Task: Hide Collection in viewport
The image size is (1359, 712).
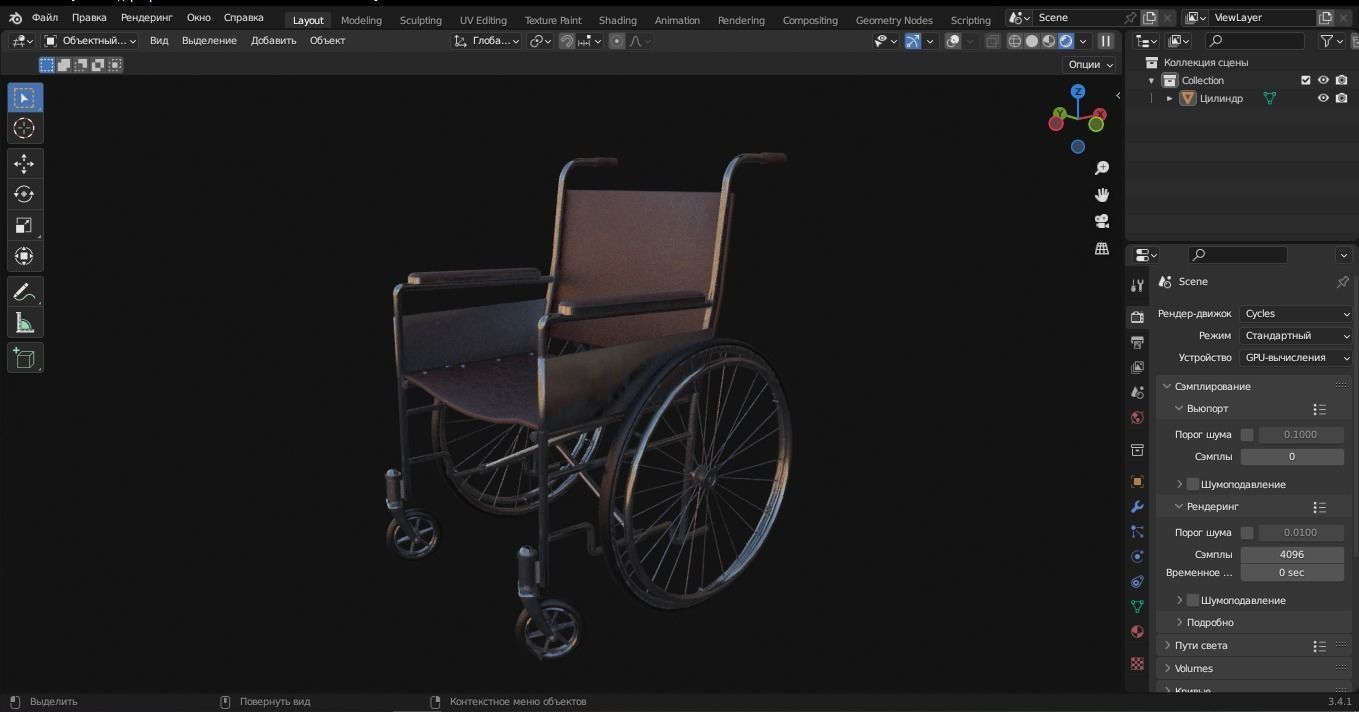Action: pyautogui.click(x=1323, y=80)
